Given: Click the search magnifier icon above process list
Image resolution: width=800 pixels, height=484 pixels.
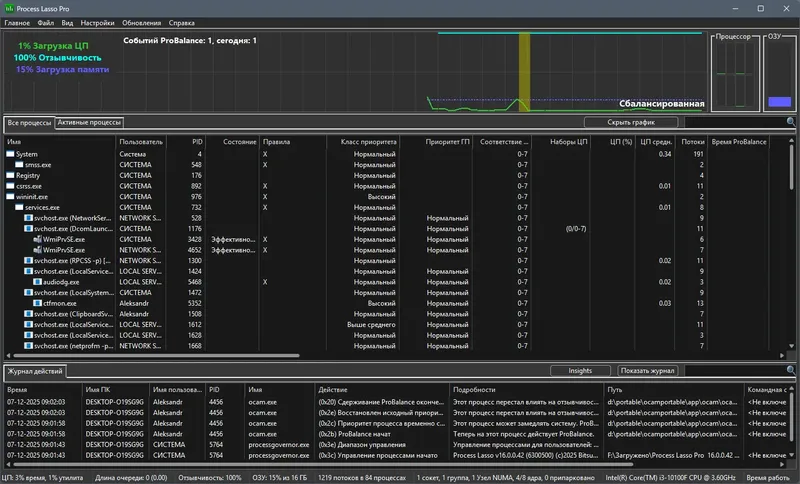Looking at the screenshot, I should [x=790, y=122].
